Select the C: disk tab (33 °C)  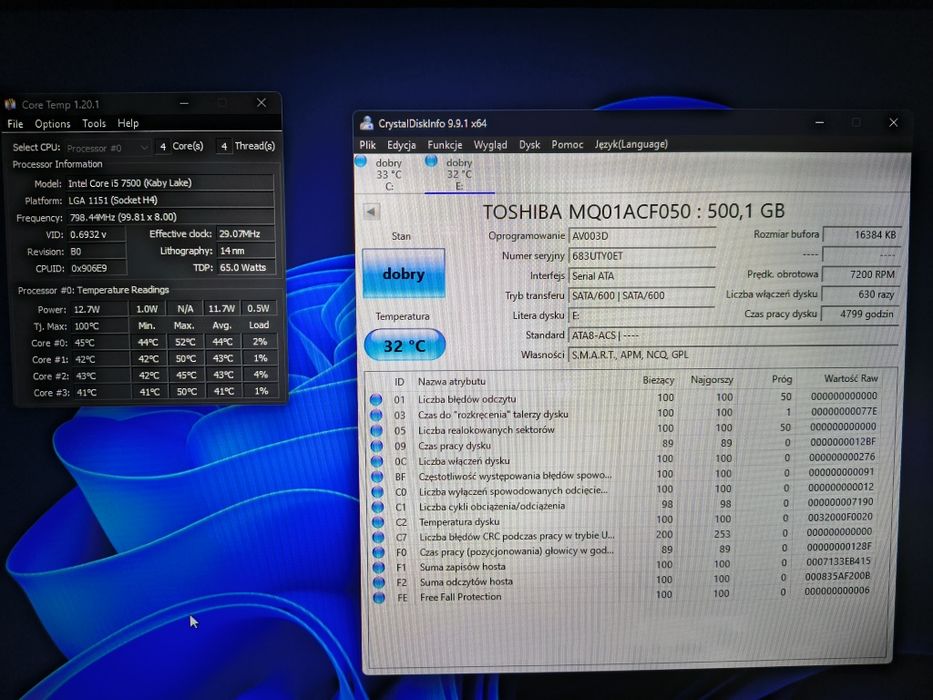(389, 174)
